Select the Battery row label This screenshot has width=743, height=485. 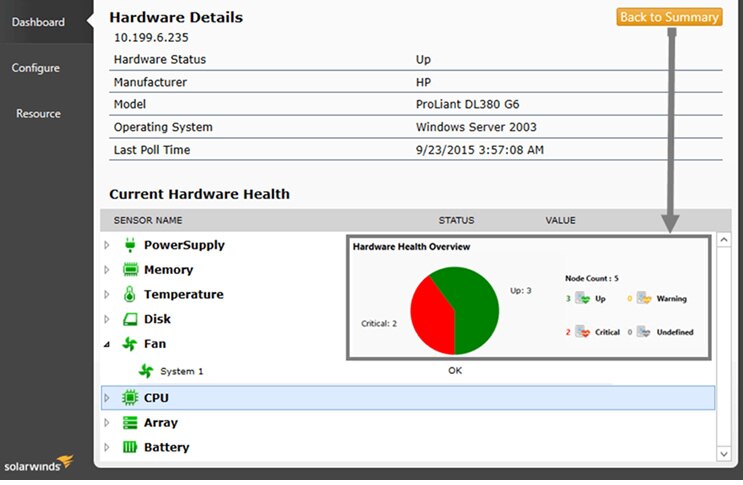(x=167, y=447)
